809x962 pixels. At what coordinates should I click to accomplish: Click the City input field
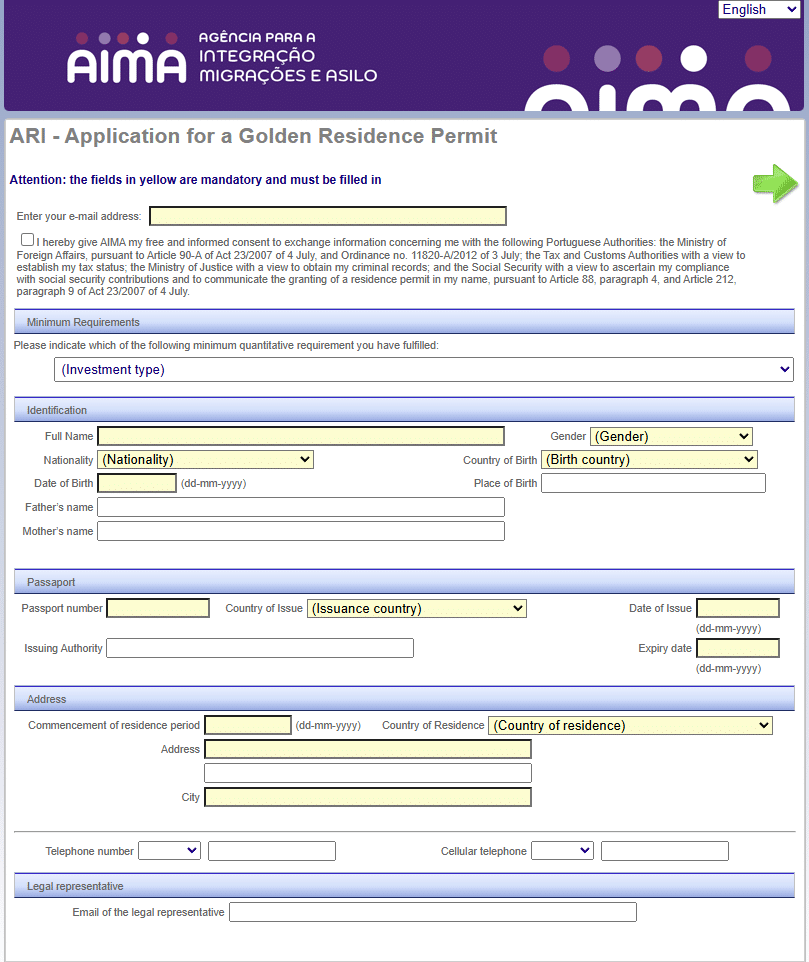(x=368, y=797)
